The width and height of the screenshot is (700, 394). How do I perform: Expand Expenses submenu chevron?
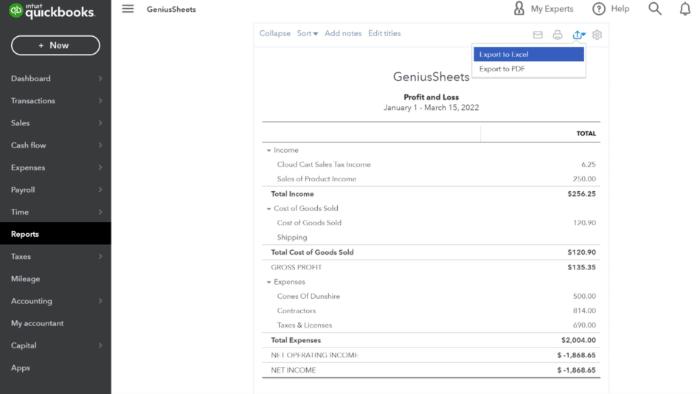click(100, 168)
